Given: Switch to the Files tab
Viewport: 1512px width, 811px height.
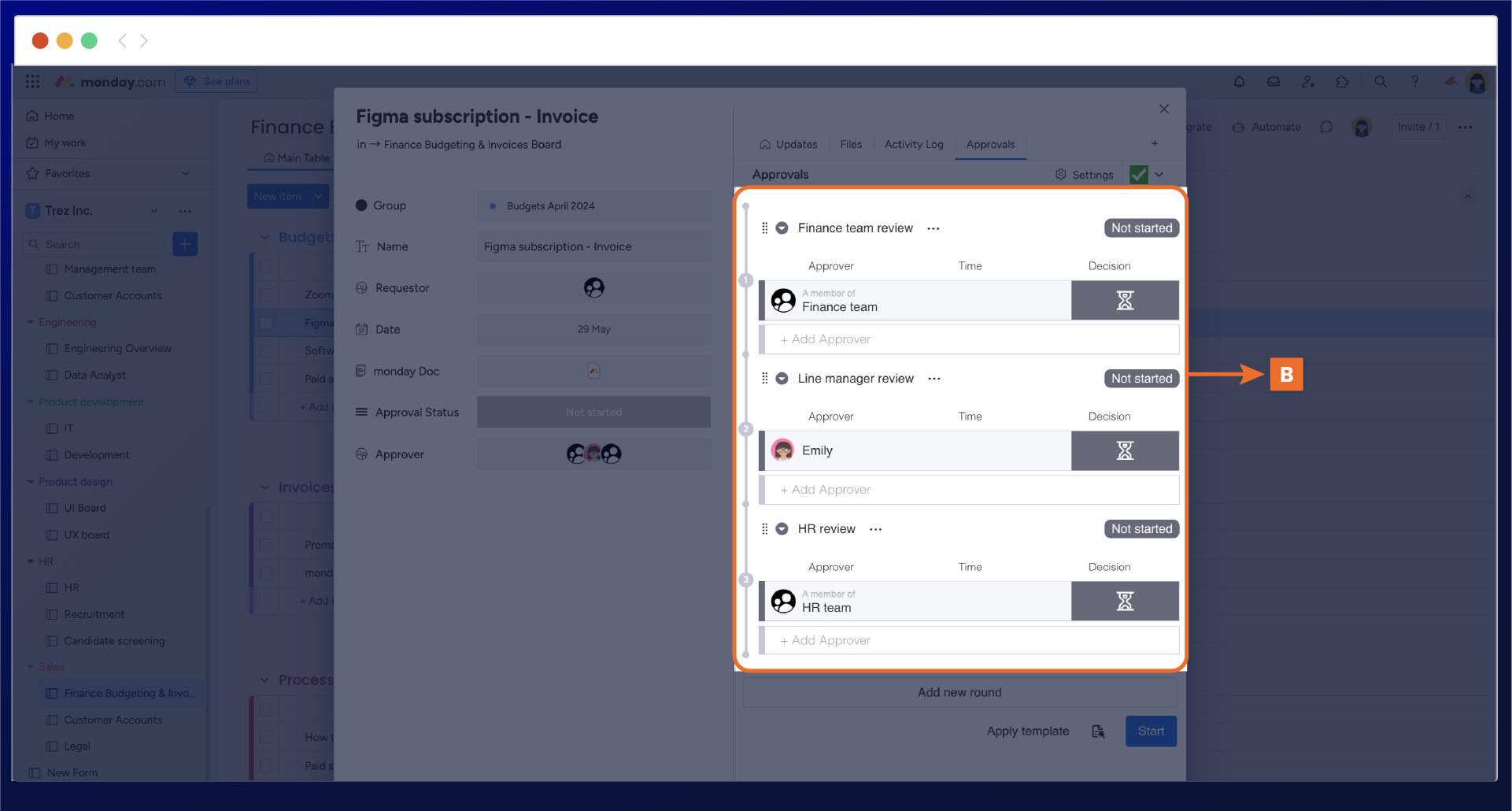Looking at the screenshot, I should [x=851, y=145].
